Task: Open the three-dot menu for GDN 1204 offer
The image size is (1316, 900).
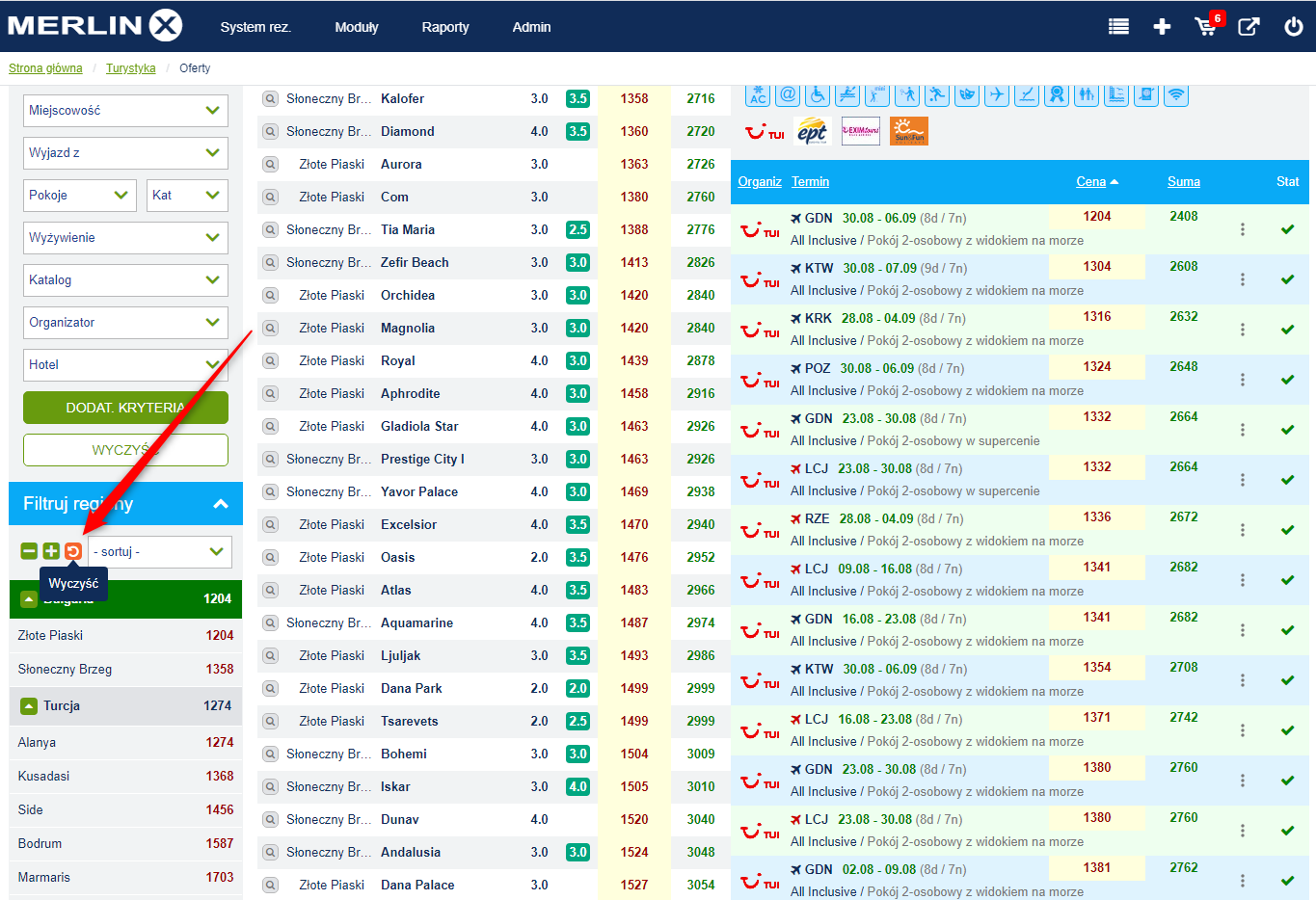Action: pyautogui.click(x=1242, y=229)
